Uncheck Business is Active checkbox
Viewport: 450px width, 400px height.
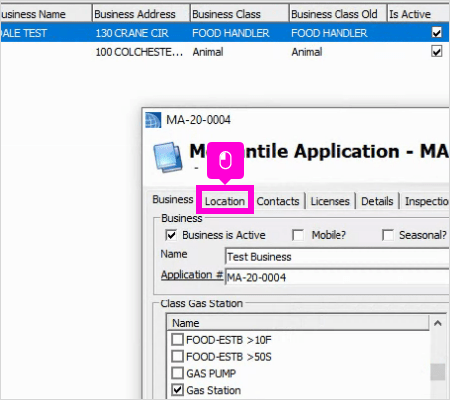[171, 235]
